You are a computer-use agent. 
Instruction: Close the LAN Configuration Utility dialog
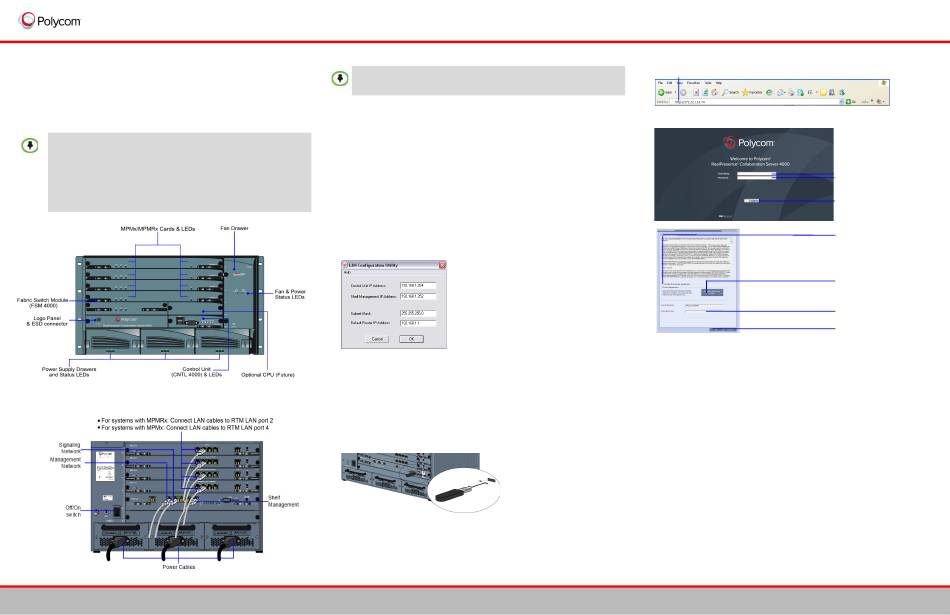click(442, 265)
